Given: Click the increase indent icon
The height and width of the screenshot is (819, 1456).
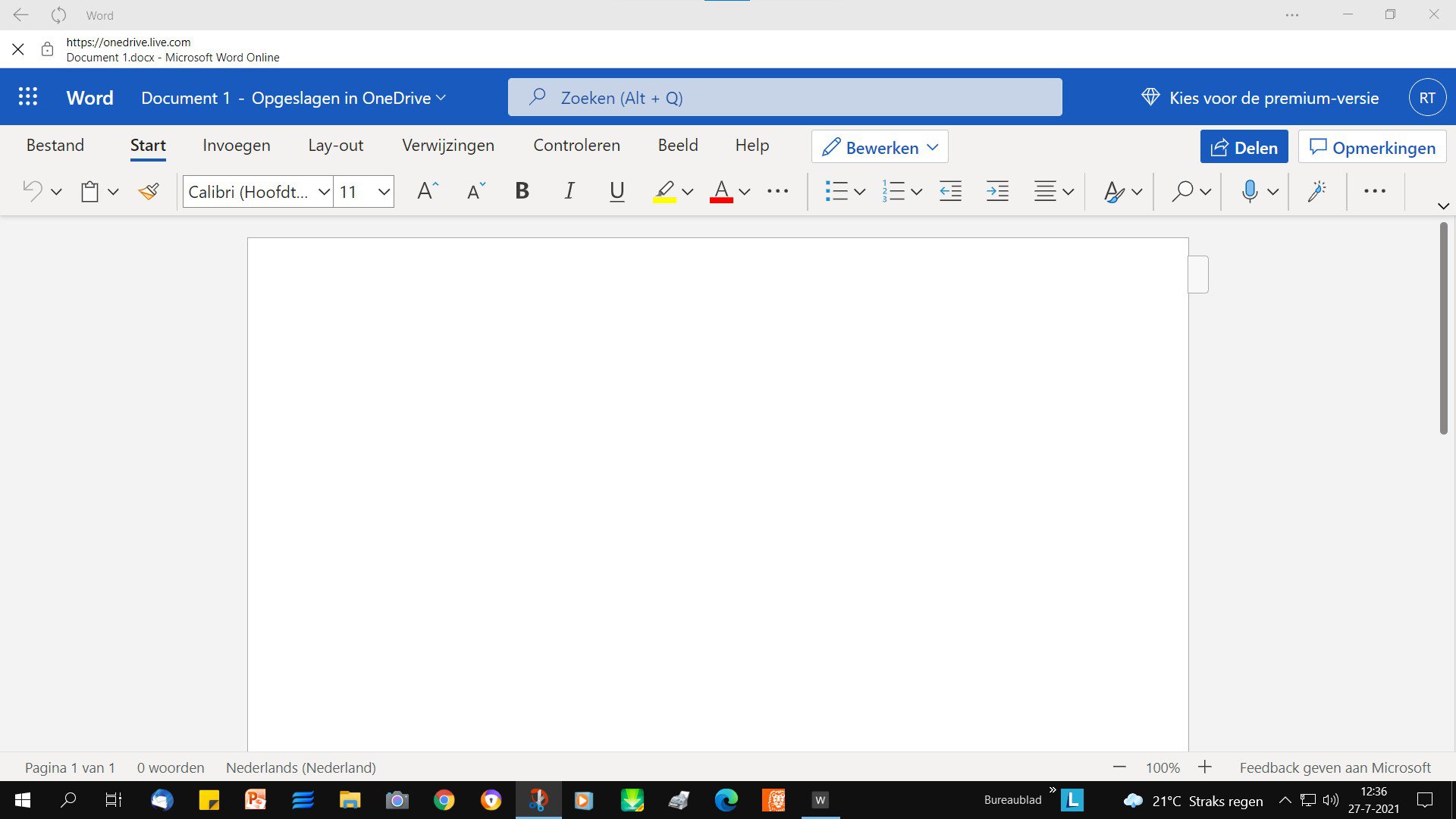Looking at the screenshot, I should click(x=997, y=191).
